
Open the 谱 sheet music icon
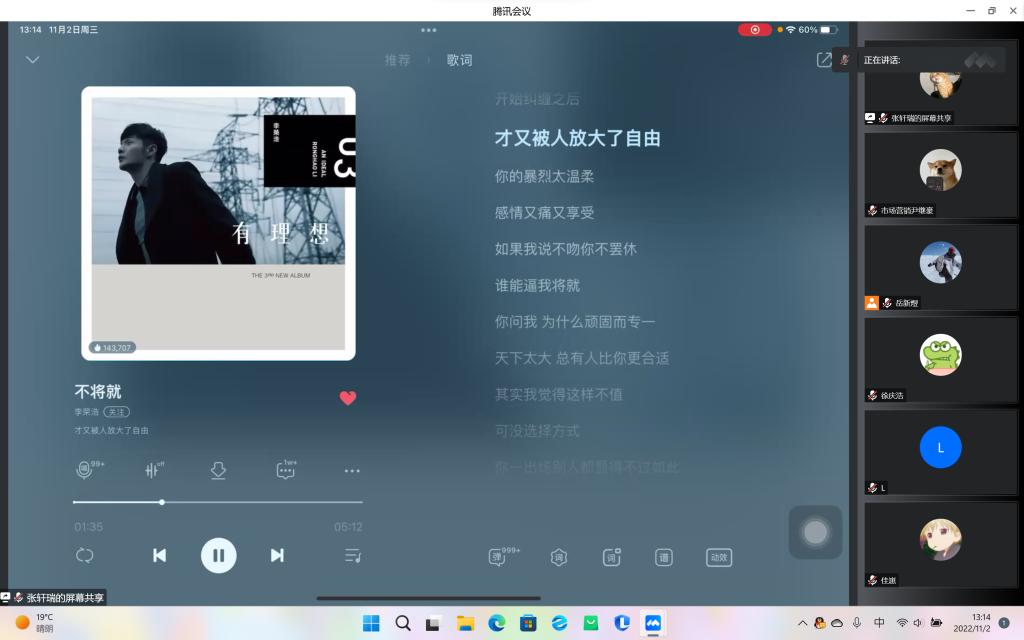point(664,557)
